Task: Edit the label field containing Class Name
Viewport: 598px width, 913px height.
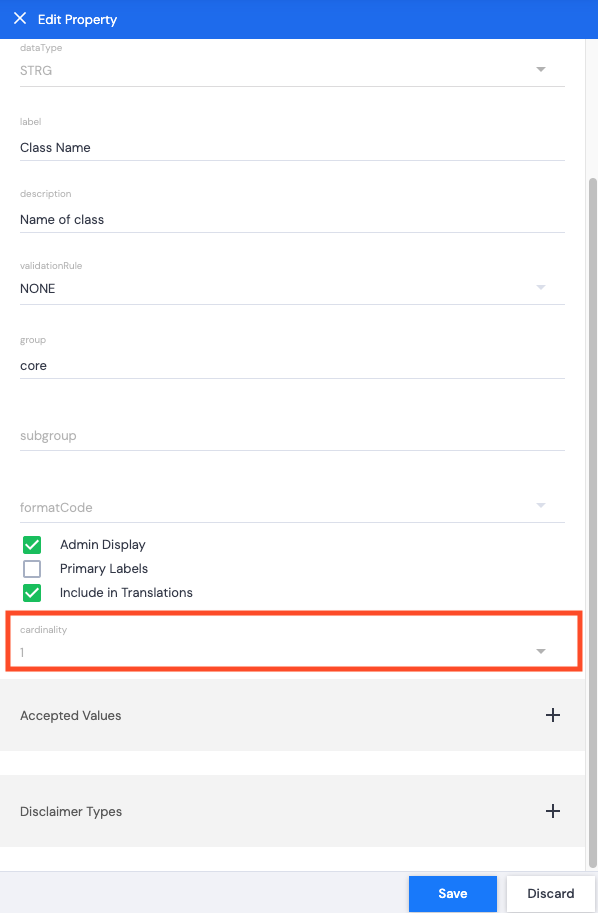Action: click(292, 148)
